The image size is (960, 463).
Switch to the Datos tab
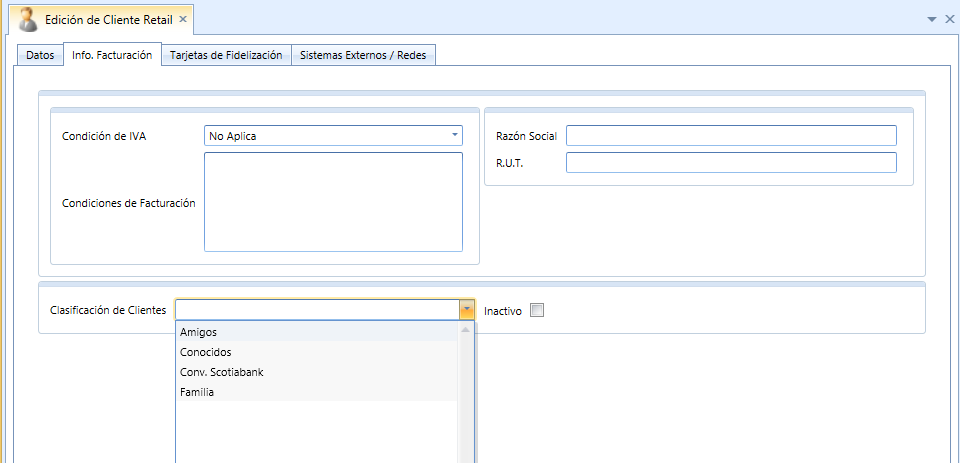pyautogui.click(x=40, y=55)
